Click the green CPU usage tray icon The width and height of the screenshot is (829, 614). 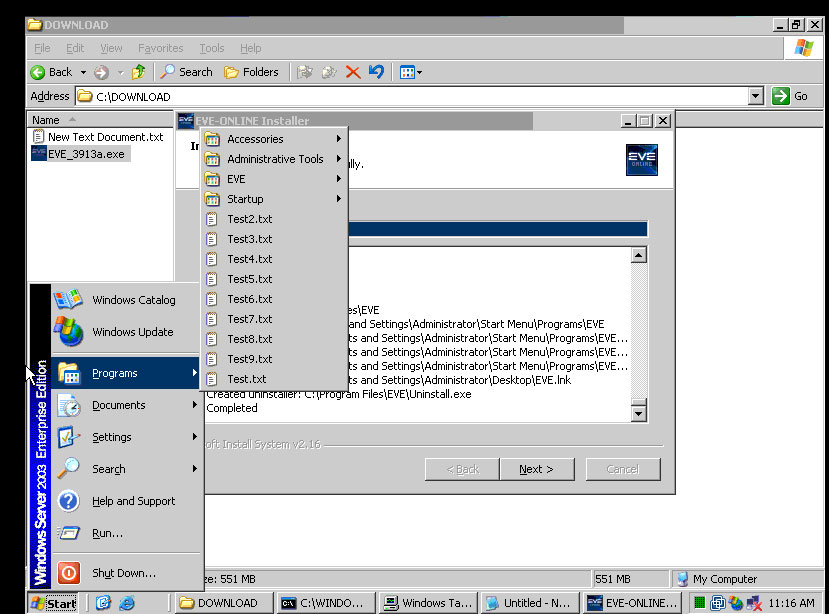[699, 602]
